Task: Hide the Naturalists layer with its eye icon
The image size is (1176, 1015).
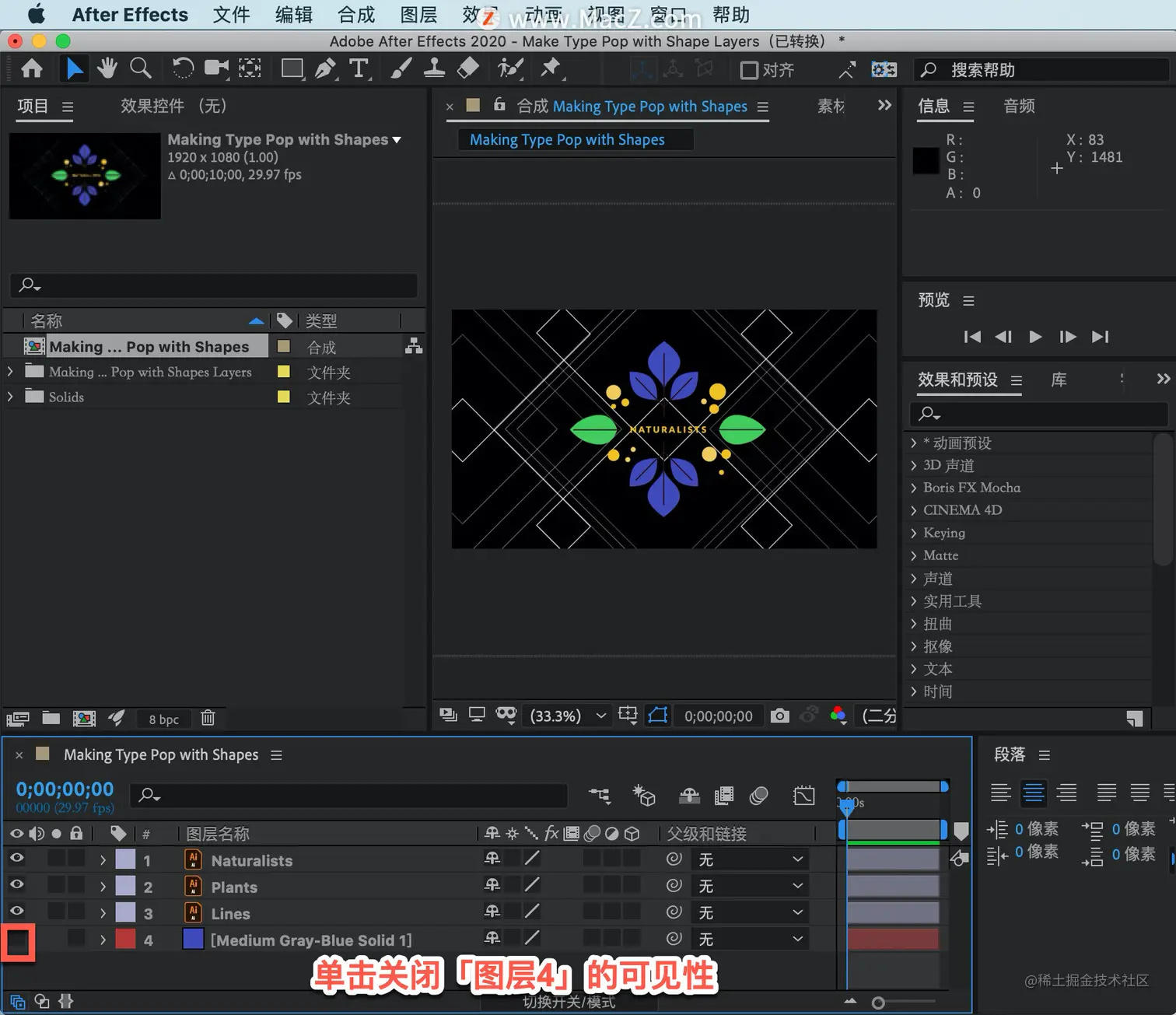Action: click(16, 858)
